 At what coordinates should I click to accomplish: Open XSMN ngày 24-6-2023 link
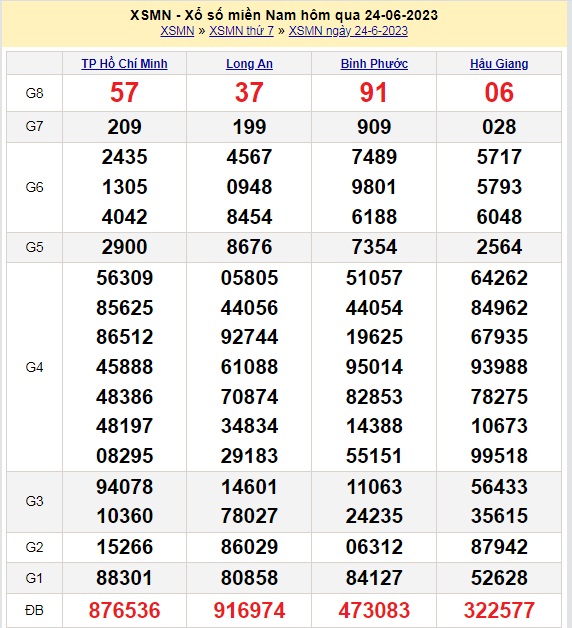point(348,31)
